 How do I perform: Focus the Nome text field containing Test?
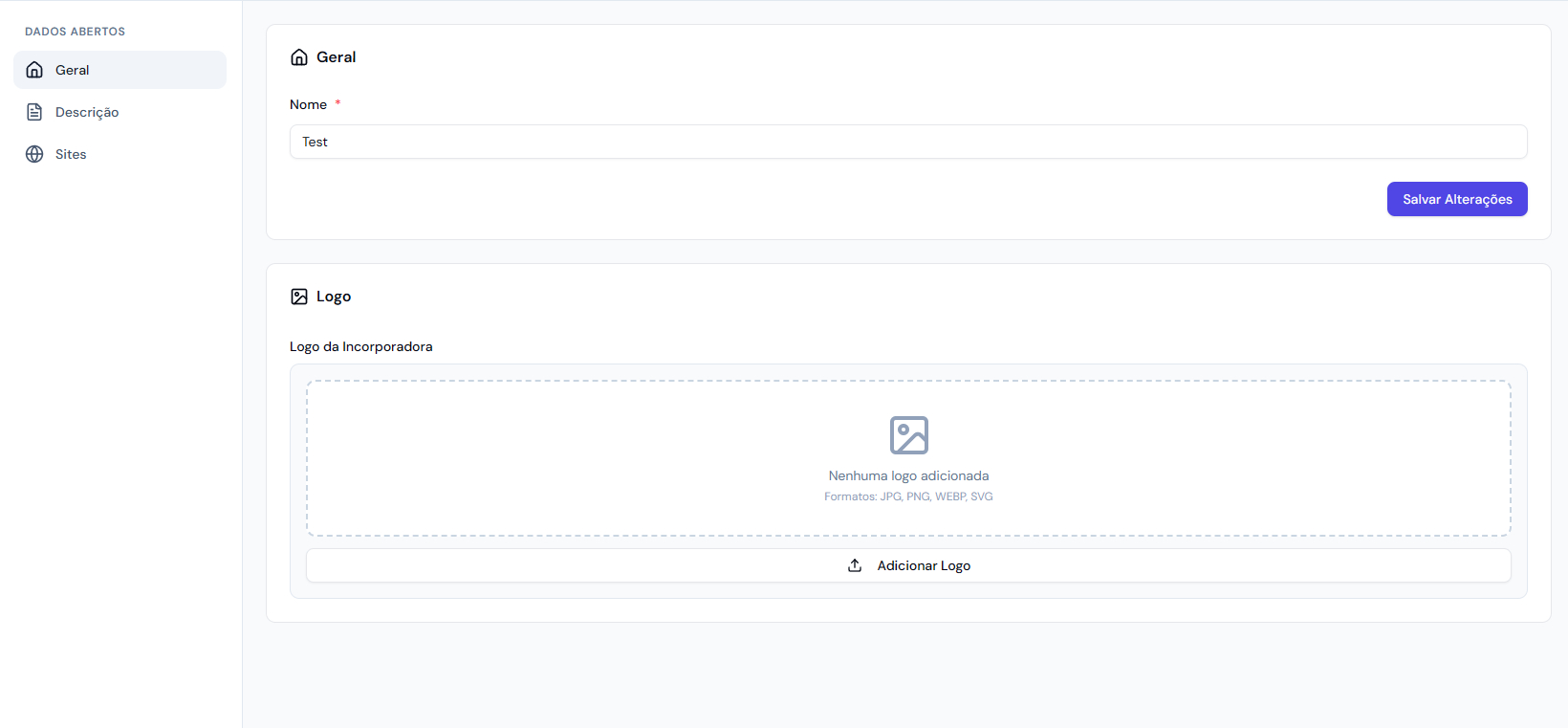point(907,142)
